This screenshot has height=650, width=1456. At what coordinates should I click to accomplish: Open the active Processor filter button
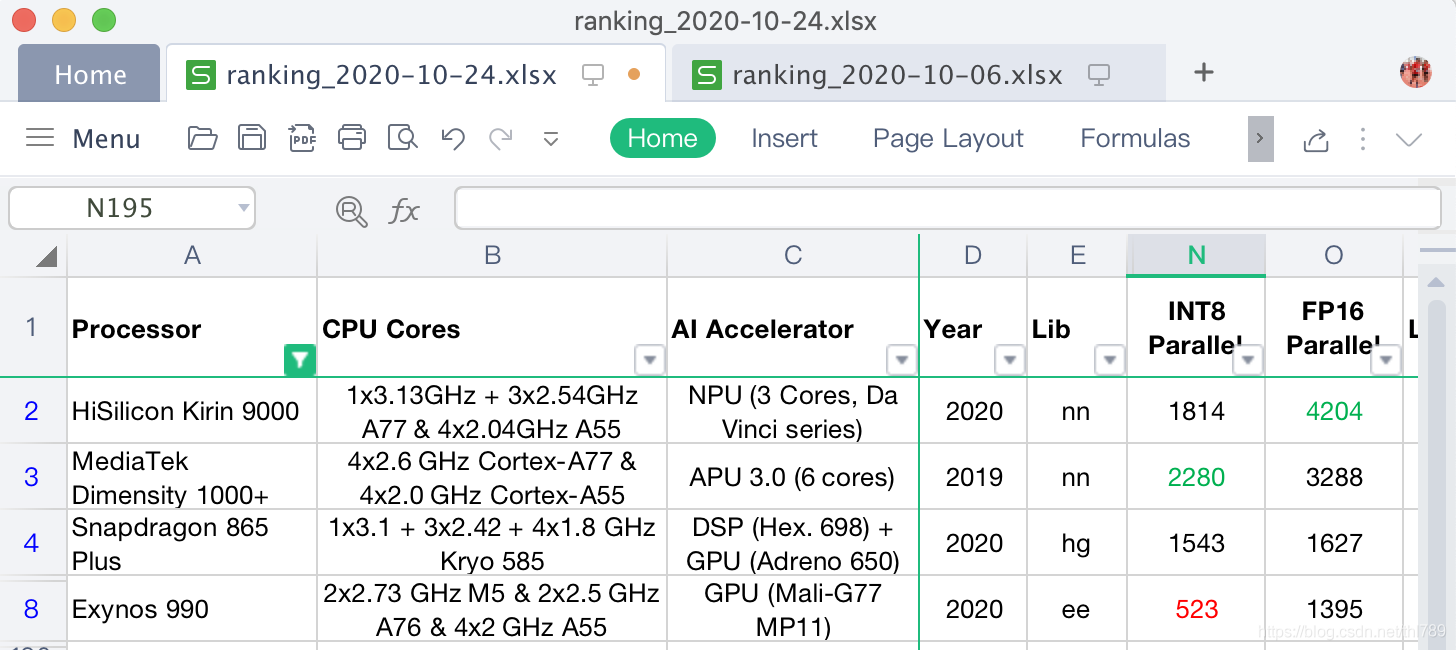pyautogui.click(x=299, y=360)
